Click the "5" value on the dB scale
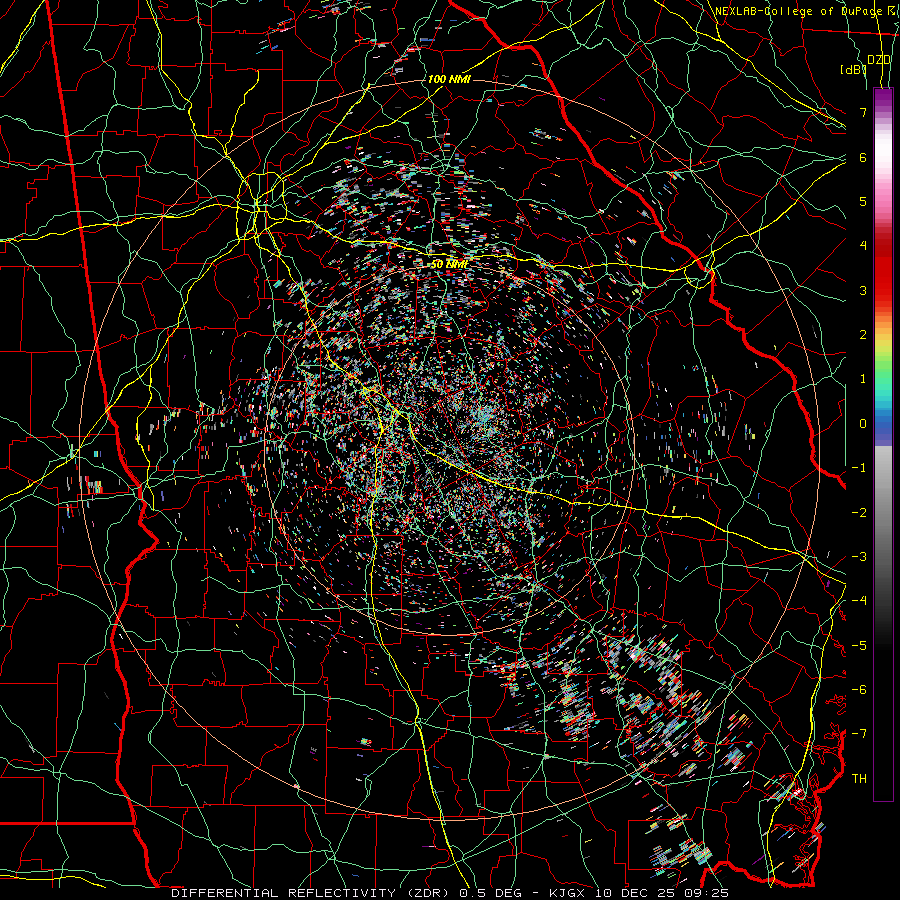900x900 pixels. point(863,201)
